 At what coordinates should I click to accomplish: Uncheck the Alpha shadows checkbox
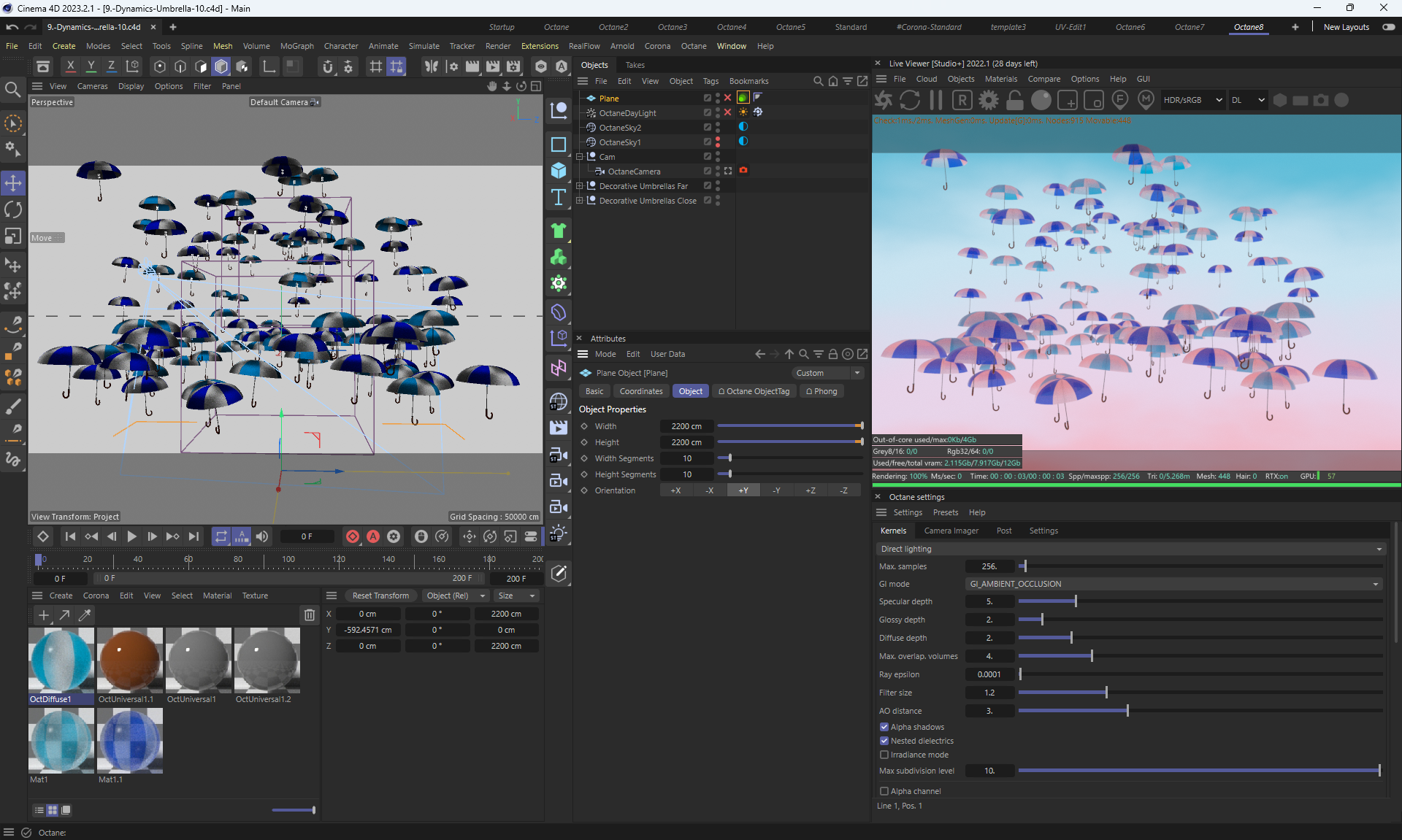[x=884, y=727]
